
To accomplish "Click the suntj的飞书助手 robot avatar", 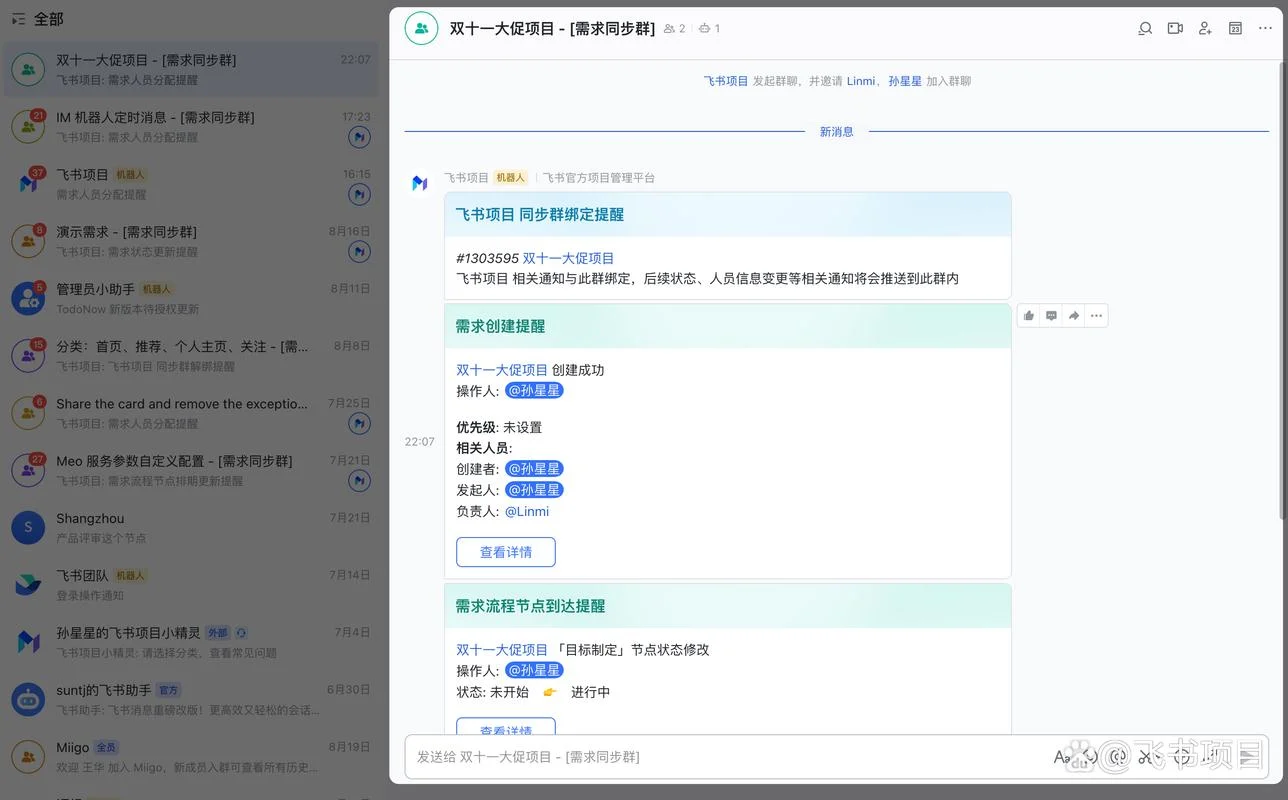I will pyautogui.click(x=28, y=700).
